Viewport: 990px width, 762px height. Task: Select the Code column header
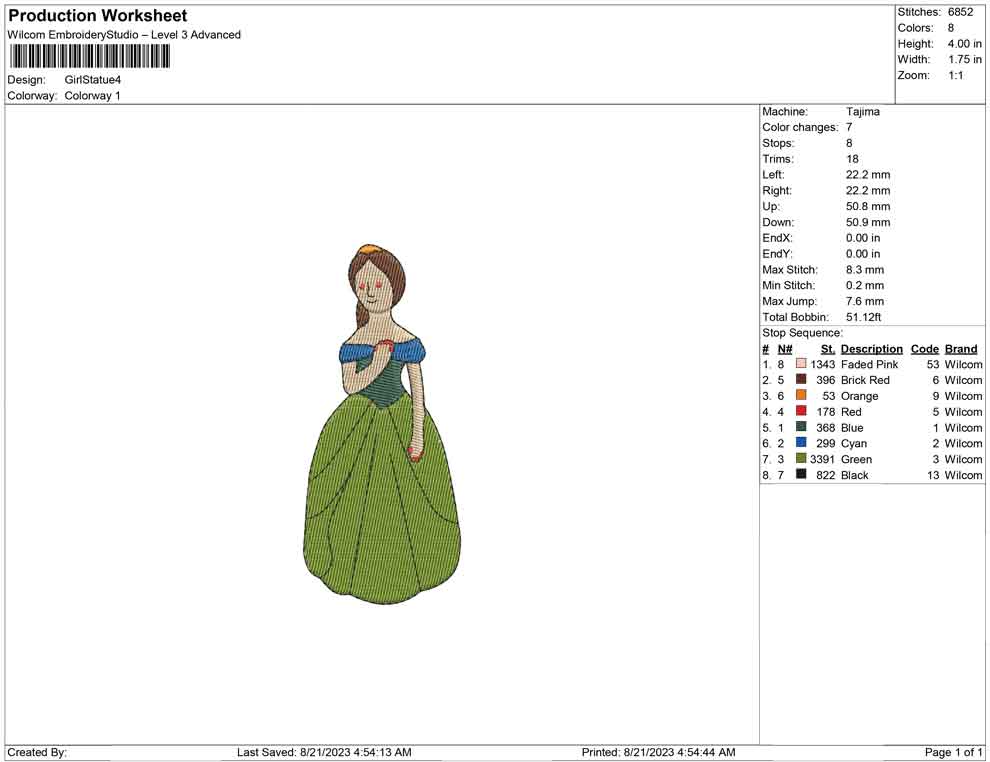tap(925, 349)
